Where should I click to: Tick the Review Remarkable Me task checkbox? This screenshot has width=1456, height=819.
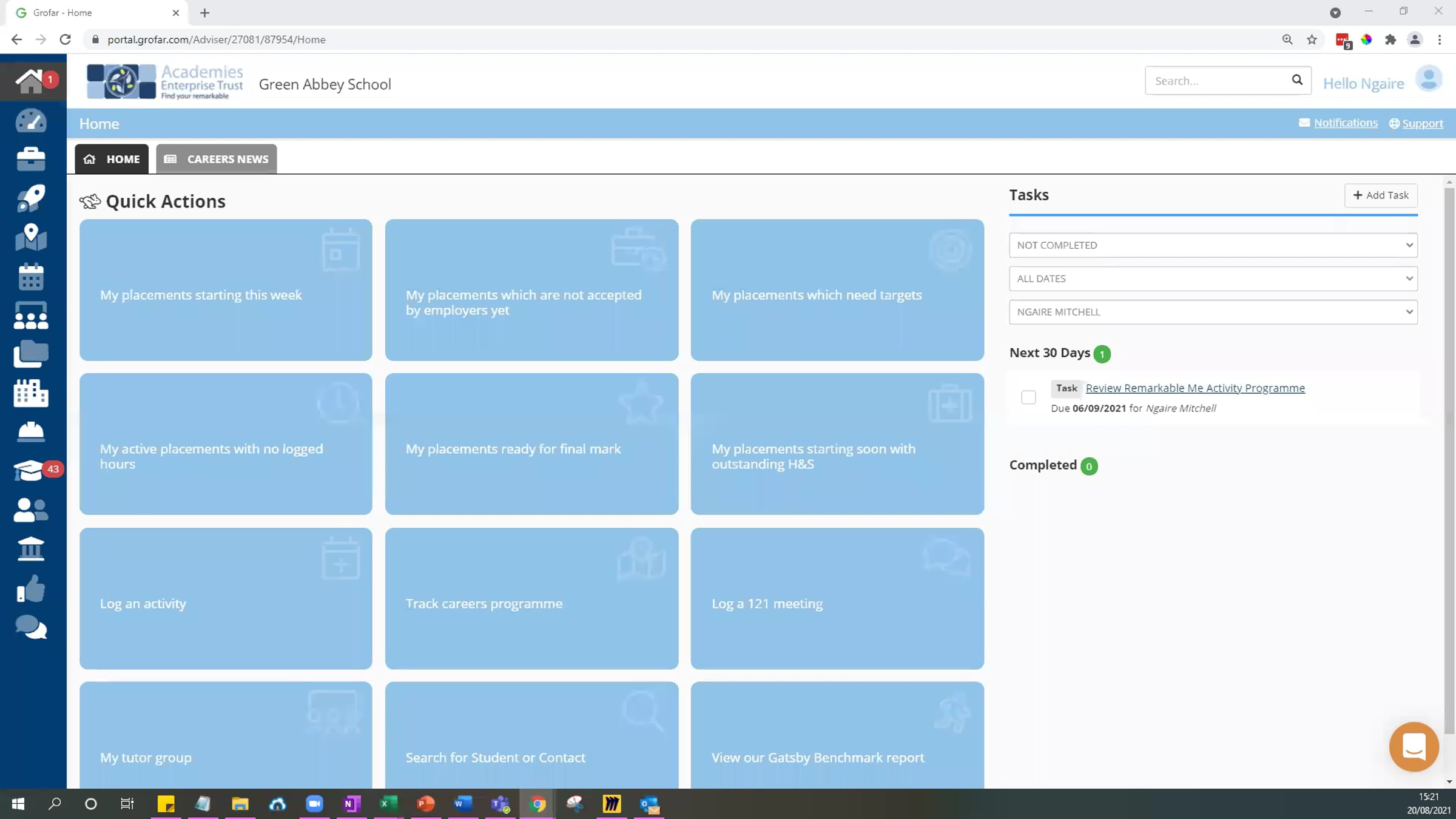(1028, 397)
